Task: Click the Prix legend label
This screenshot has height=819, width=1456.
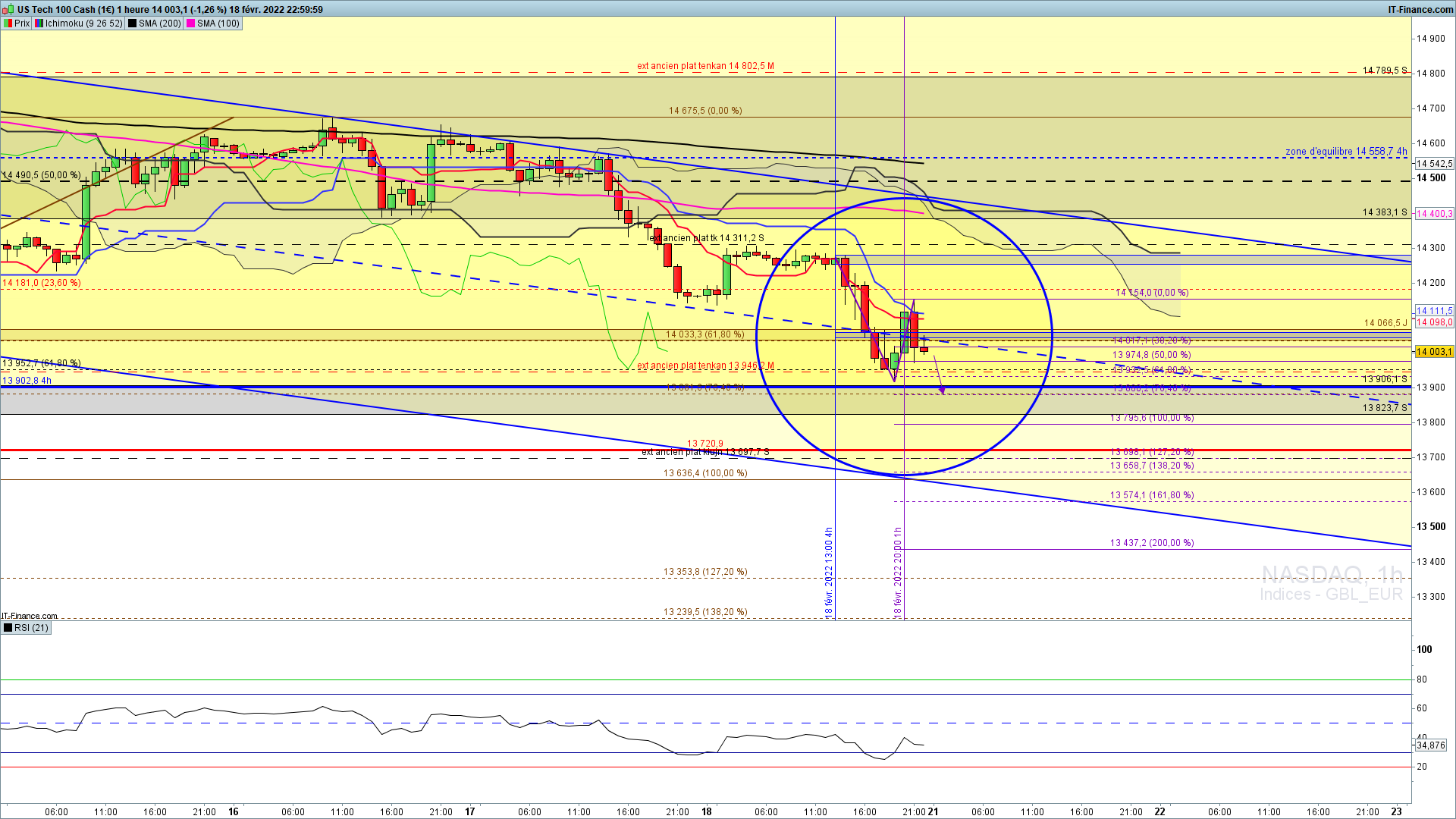Action: (x=22, y=24)
